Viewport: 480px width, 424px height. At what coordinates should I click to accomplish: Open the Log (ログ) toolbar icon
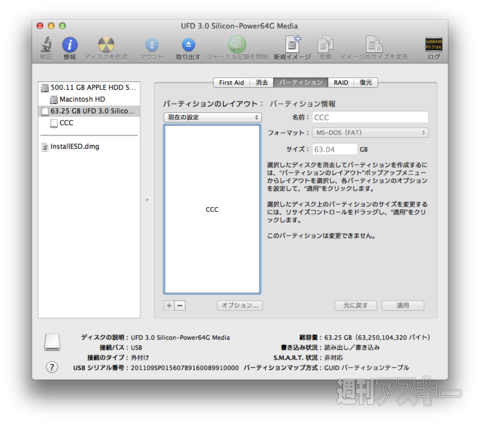tap(434, 44)
